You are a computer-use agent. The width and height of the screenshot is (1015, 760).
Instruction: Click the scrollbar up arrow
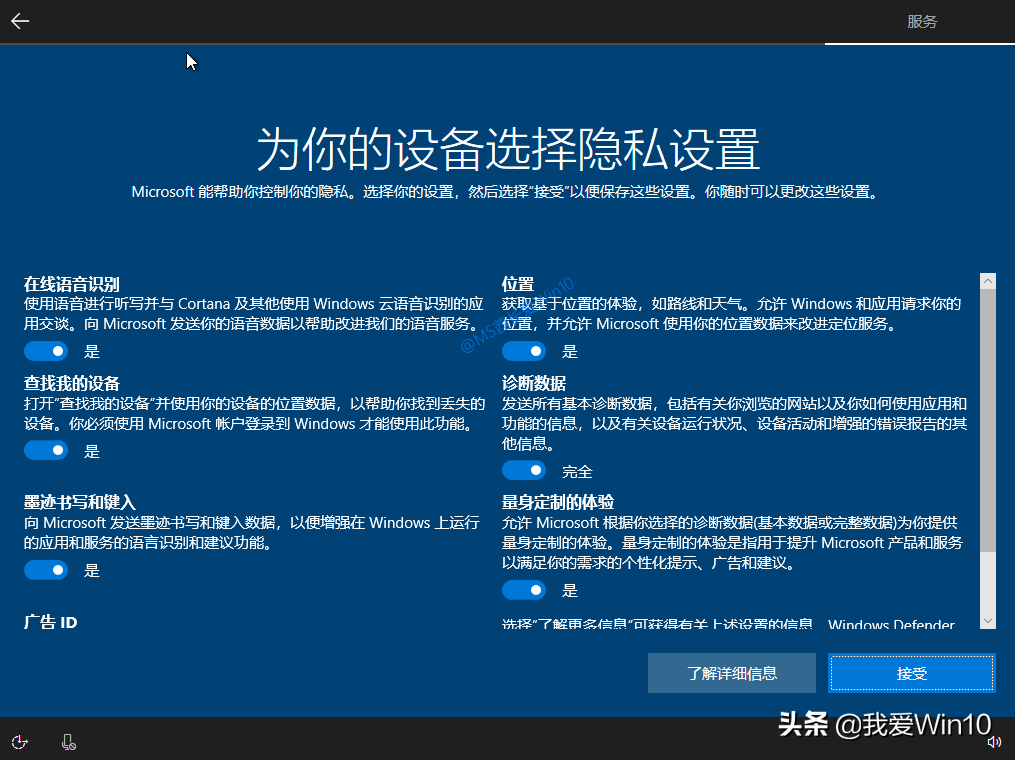click(x=988, y=280)
